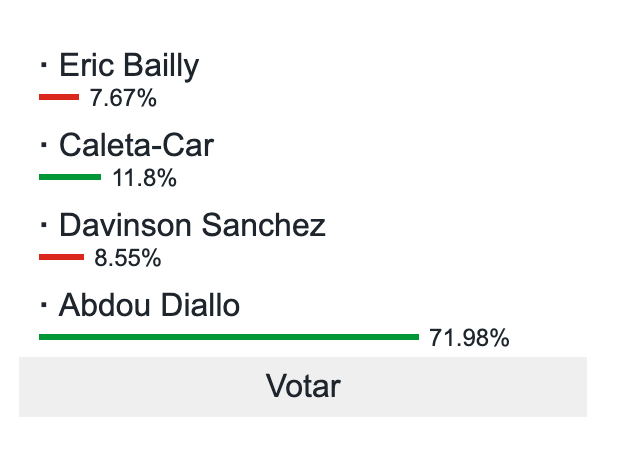Click the 11.8% result value
This screenshot has height=456, width=624.
click(x=145, y=179)
